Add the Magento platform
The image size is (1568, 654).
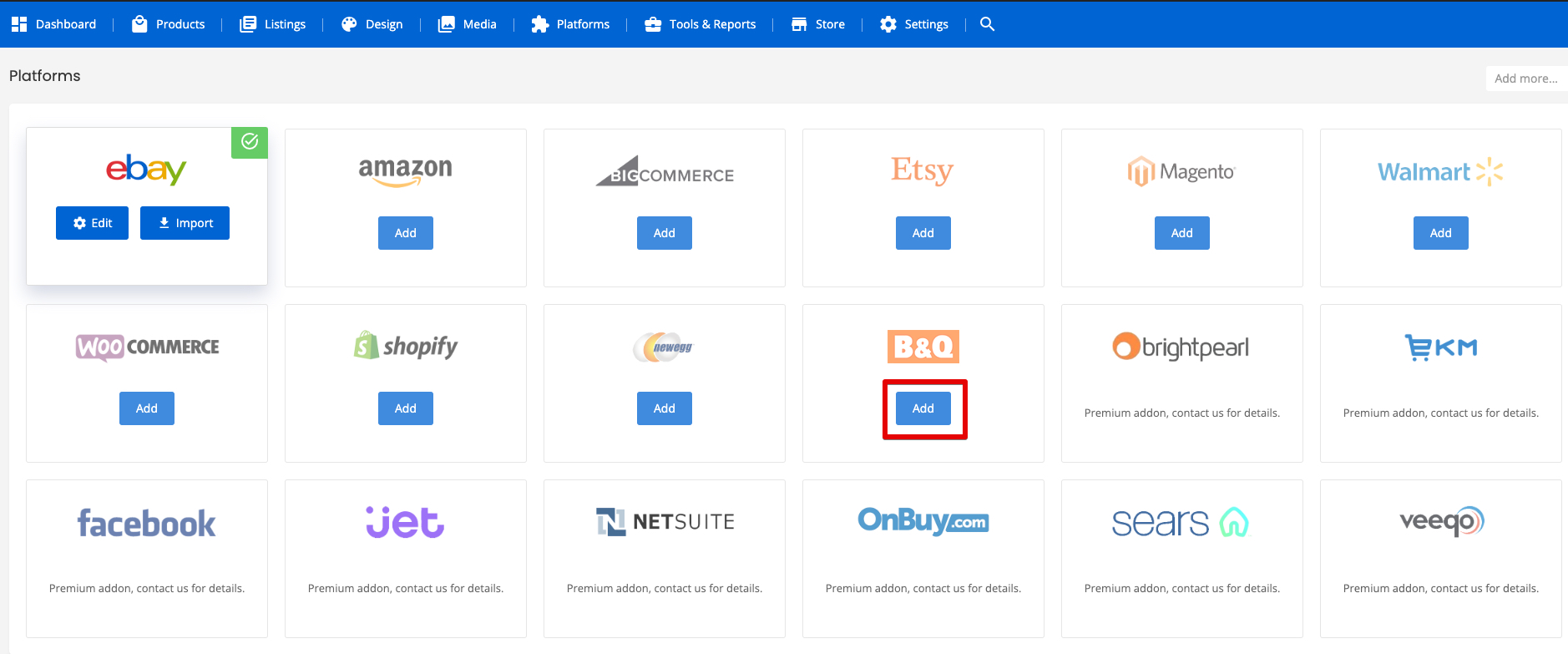[1182, 233]
